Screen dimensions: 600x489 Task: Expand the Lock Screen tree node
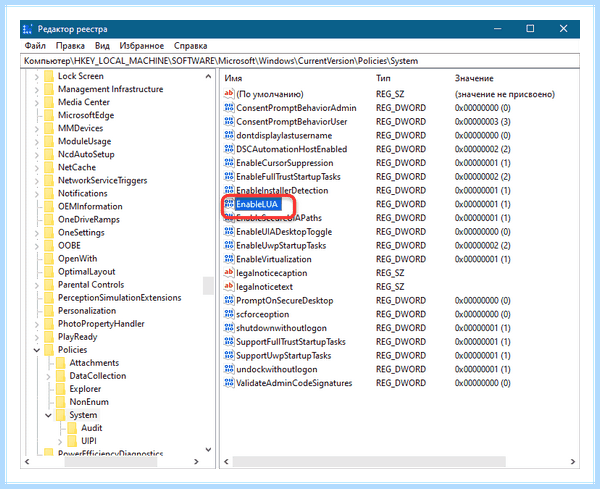(36, 77)
